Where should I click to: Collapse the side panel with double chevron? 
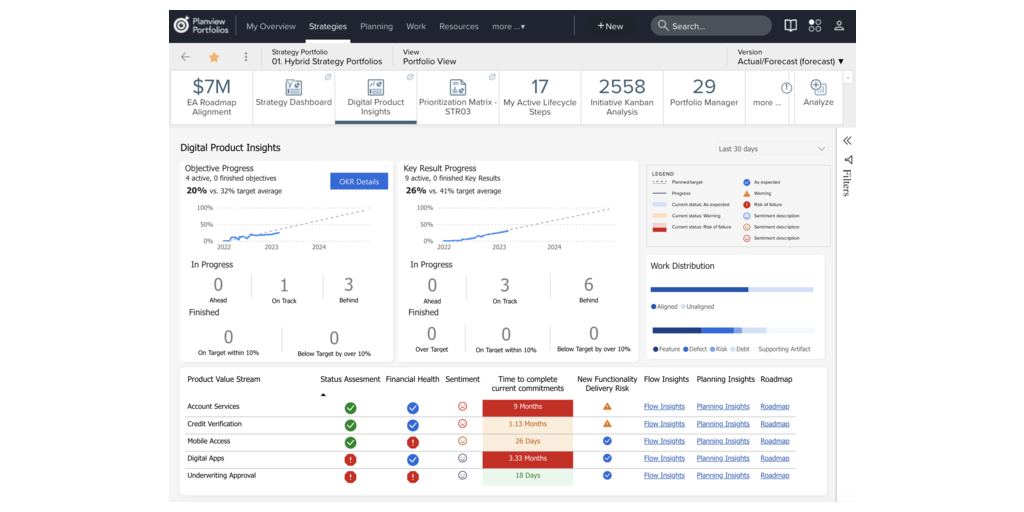pyautogui.click(x=847, y=141)
